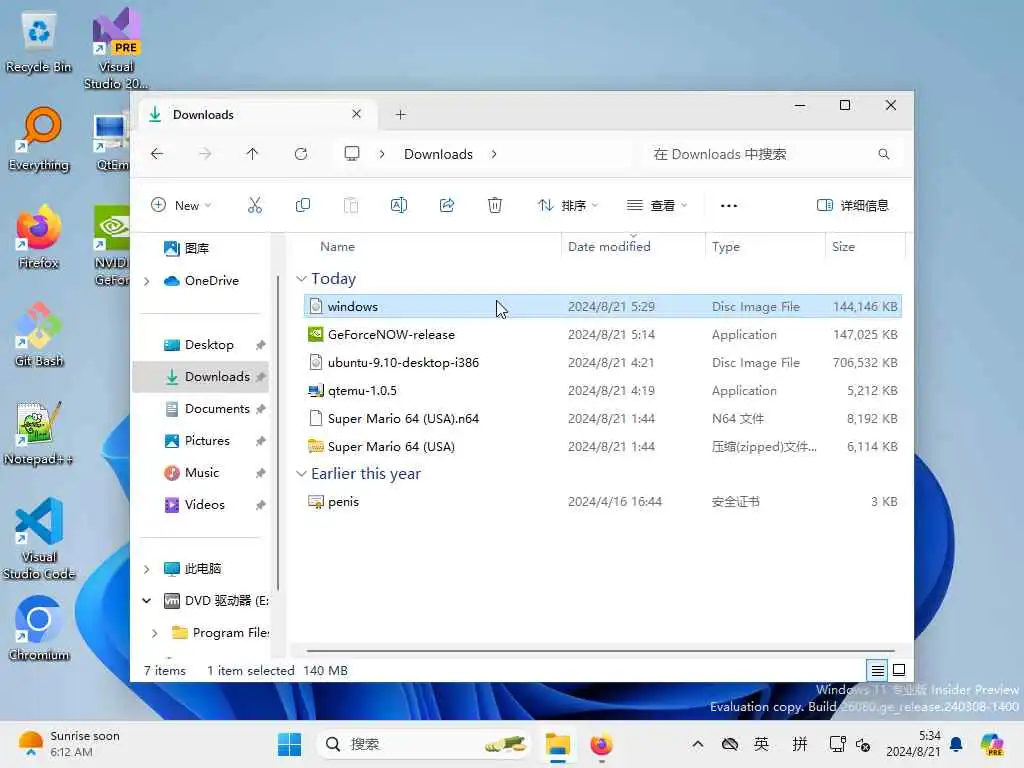Collapse the DVD 驱动器 tree node

[147, 601]
